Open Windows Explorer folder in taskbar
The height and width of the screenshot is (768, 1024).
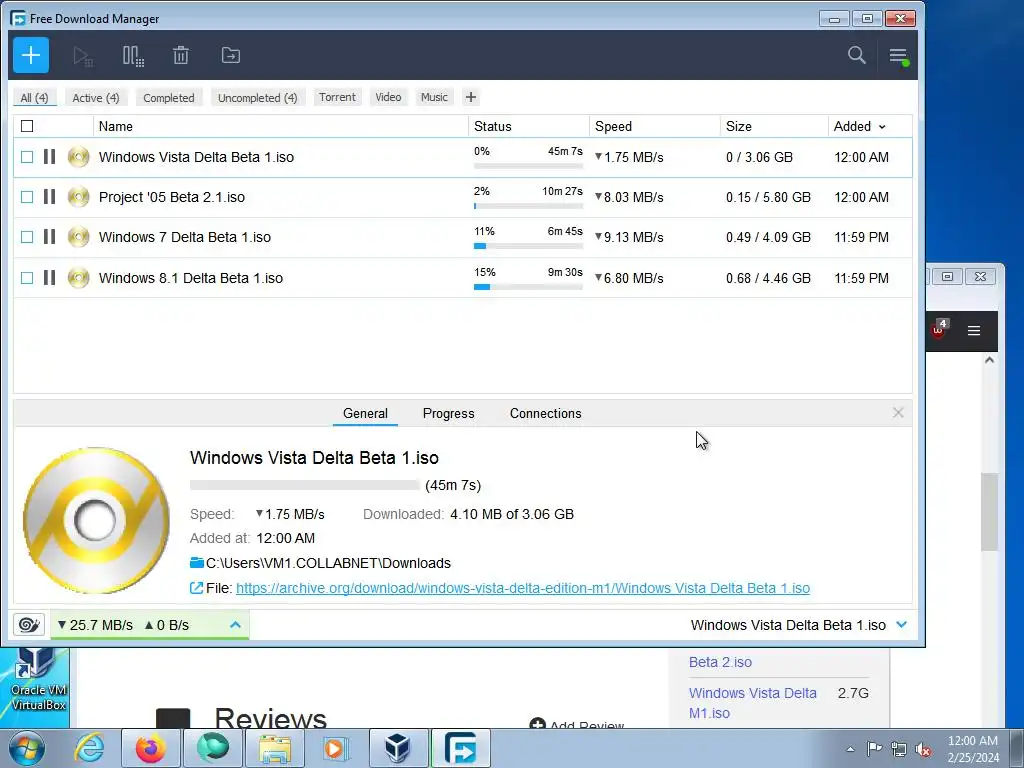[275, 748]
